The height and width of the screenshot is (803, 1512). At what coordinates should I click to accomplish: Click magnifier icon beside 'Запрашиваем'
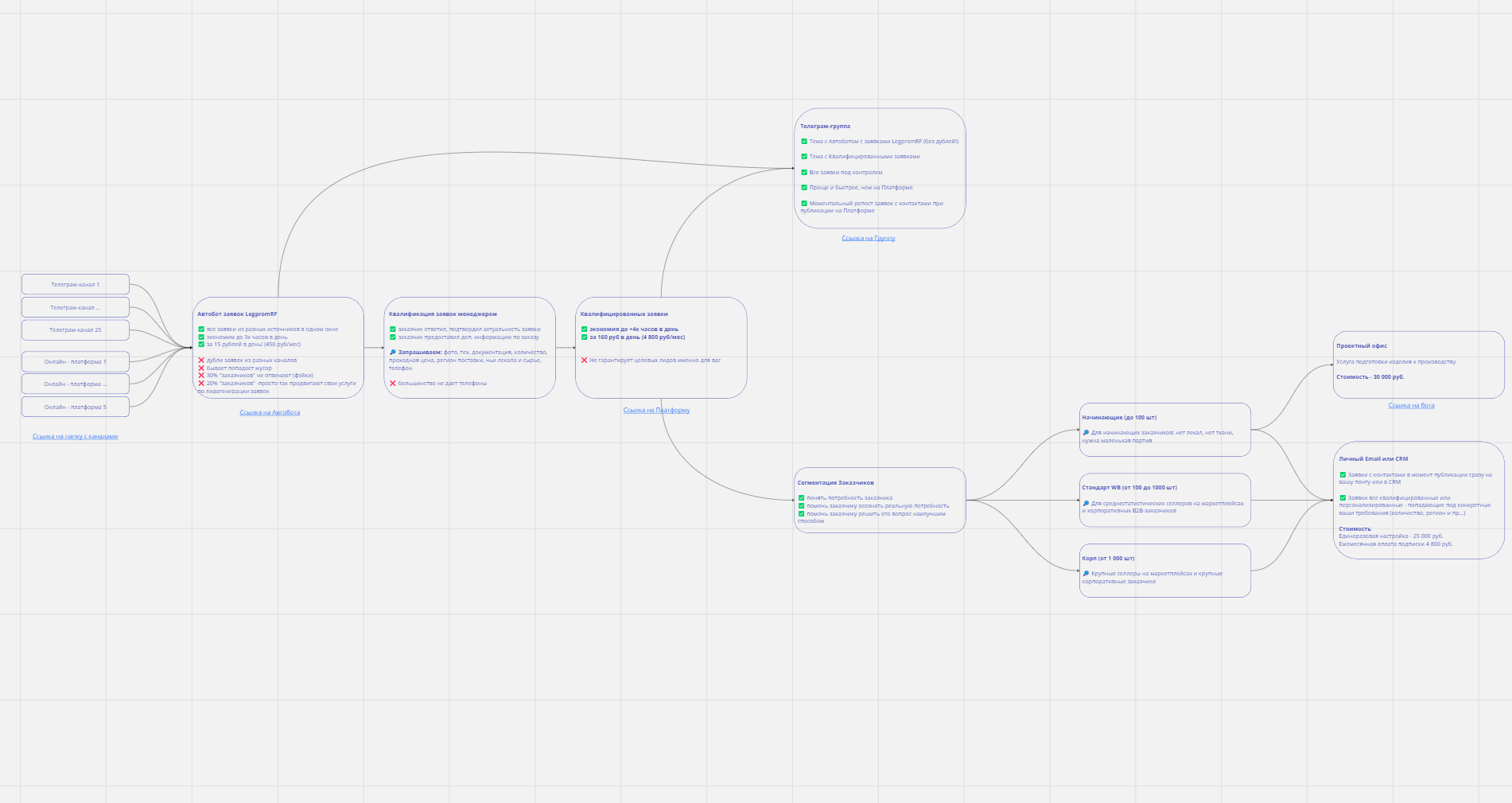pos(393,353)
